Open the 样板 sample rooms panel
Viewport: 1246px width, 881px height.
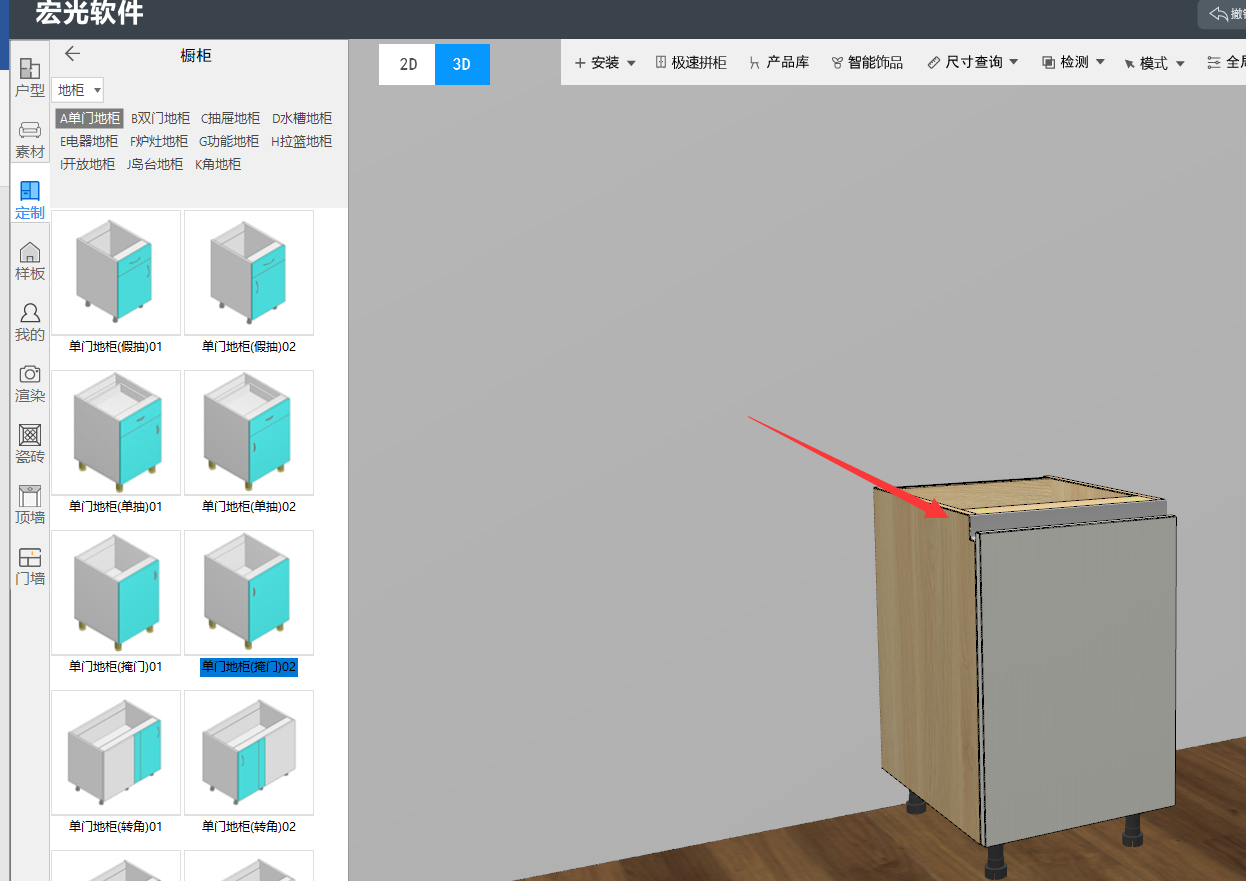pos(30,261)
